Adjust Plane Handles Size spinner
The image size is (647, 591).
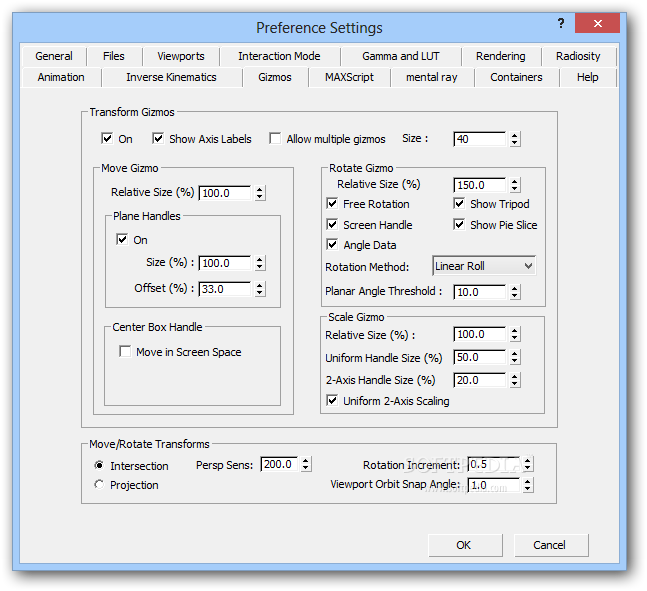click(259, 263)
